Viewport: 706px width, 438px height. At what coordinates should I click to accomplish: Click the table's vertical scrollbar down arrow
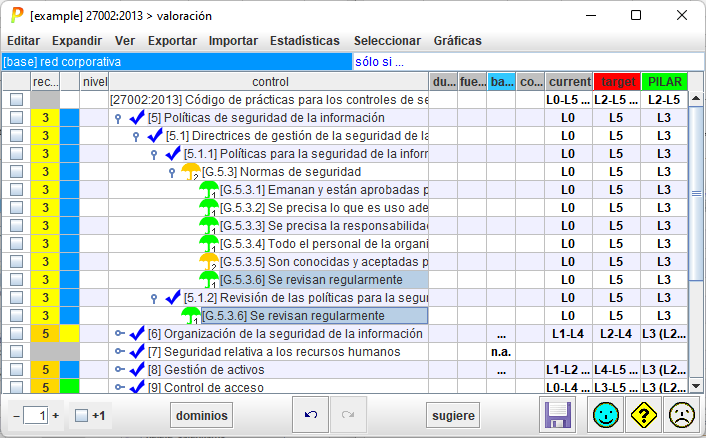tap(696, 386)
